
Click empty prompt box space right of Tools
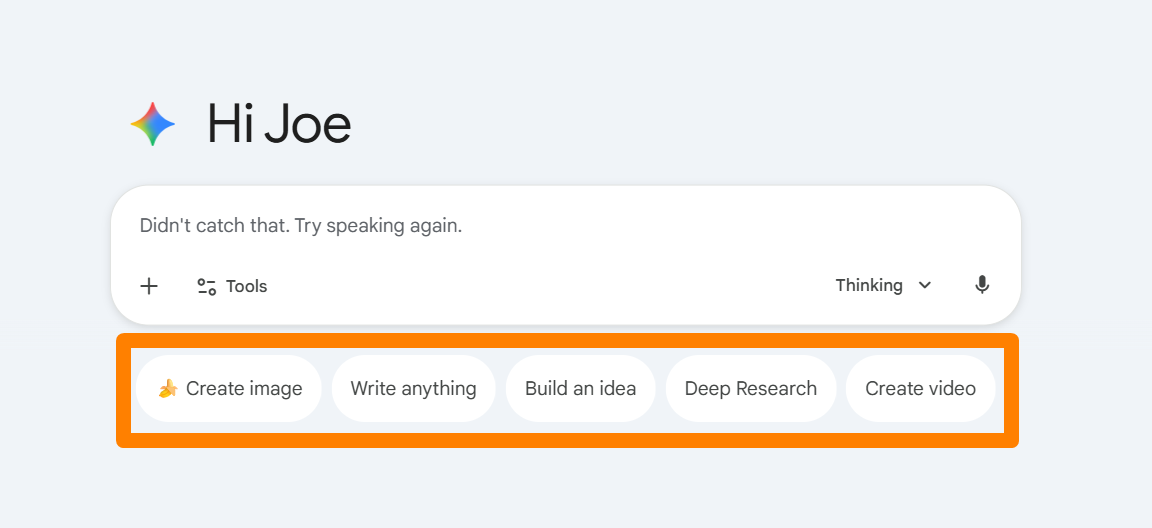[x=550, y=286]
